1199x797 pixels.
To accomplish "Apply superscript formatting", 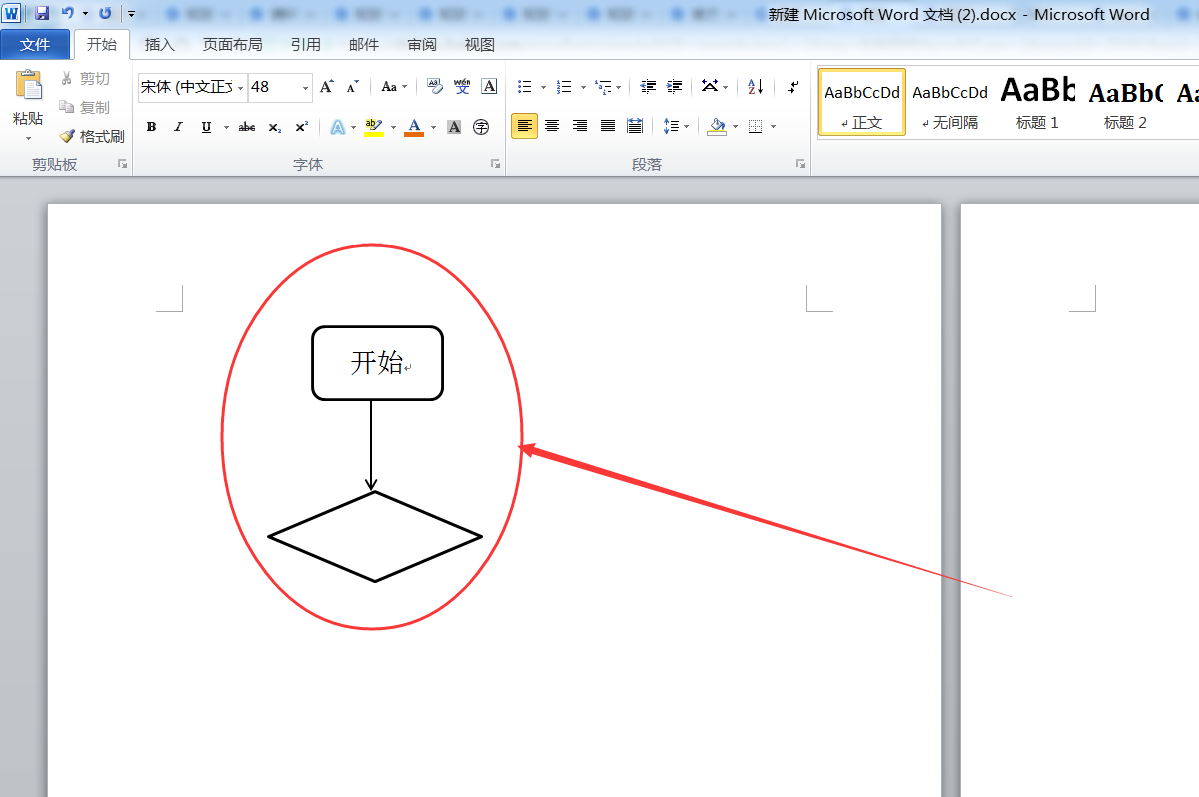I will 301,127.
